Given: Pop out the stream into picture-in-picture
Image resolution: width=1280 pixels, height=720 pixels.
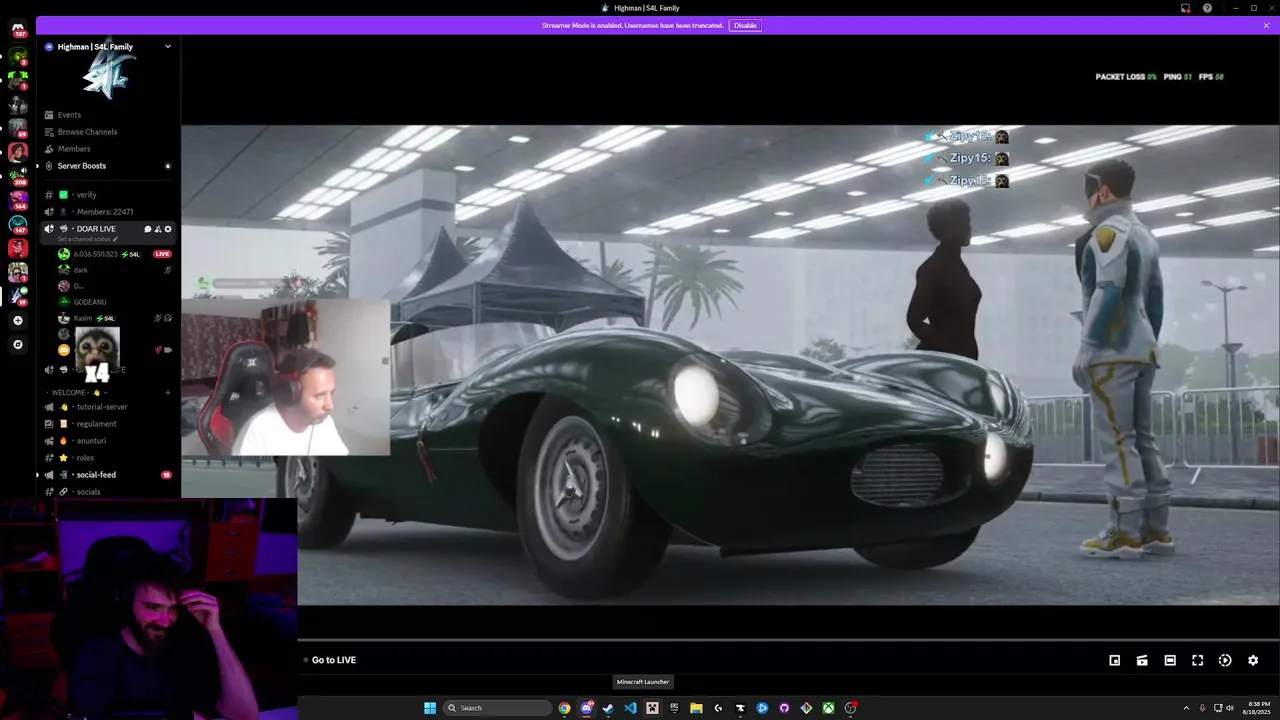Looking at the screenshot, I should pyautogui.click(x=1115, y=660).
